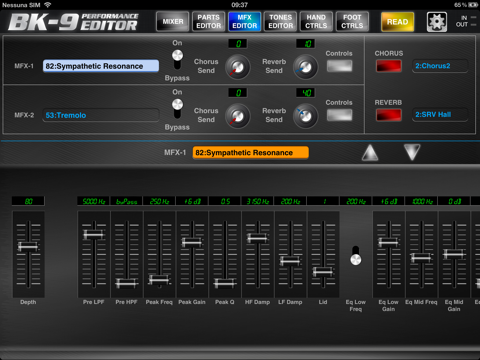480x360 pixels.
Task: Toggle the MFX-1 Controls button
Action: pos(339,66)
